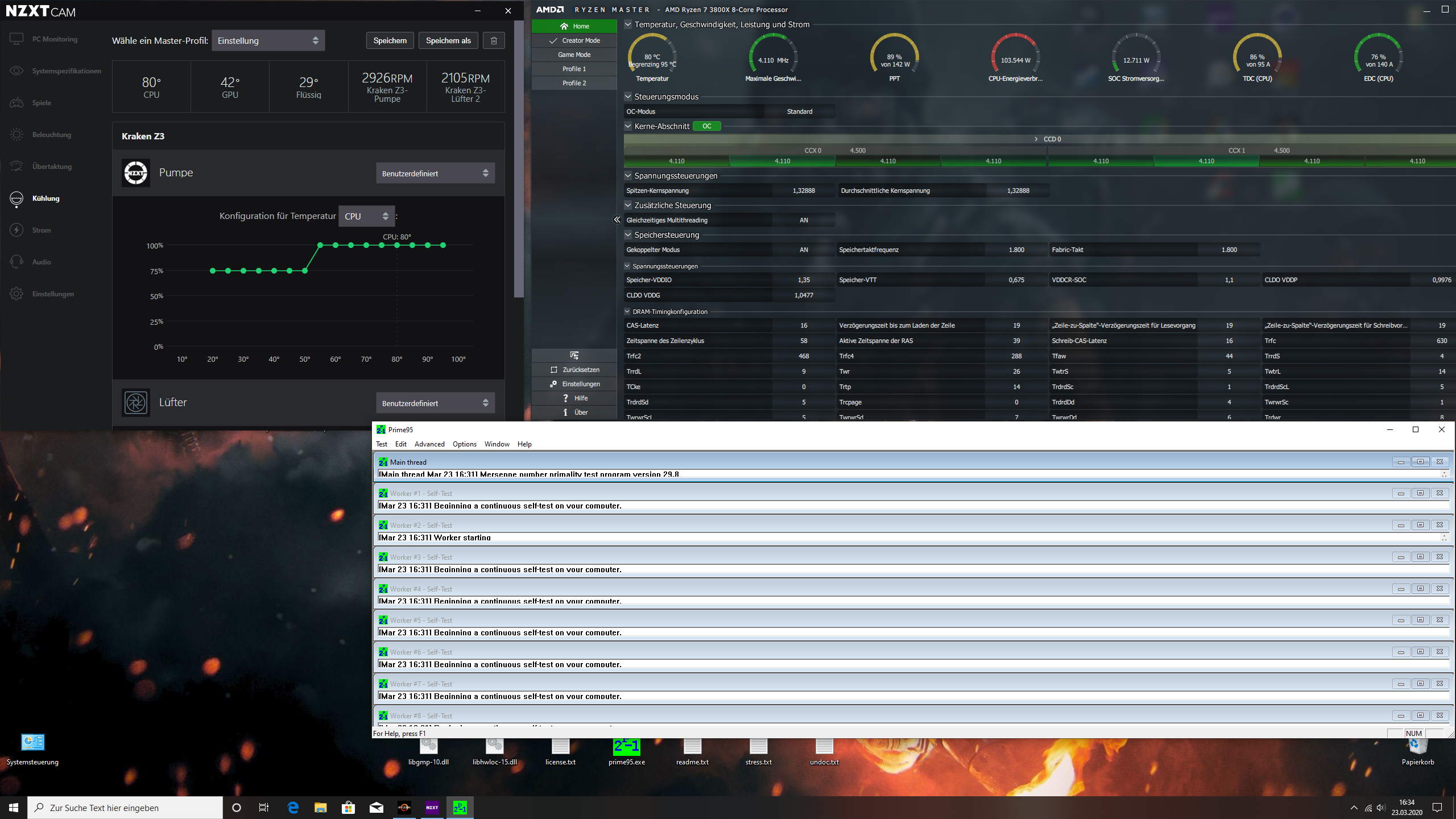Toggle Gleichzeitiges Multithreading AN value

804,220
